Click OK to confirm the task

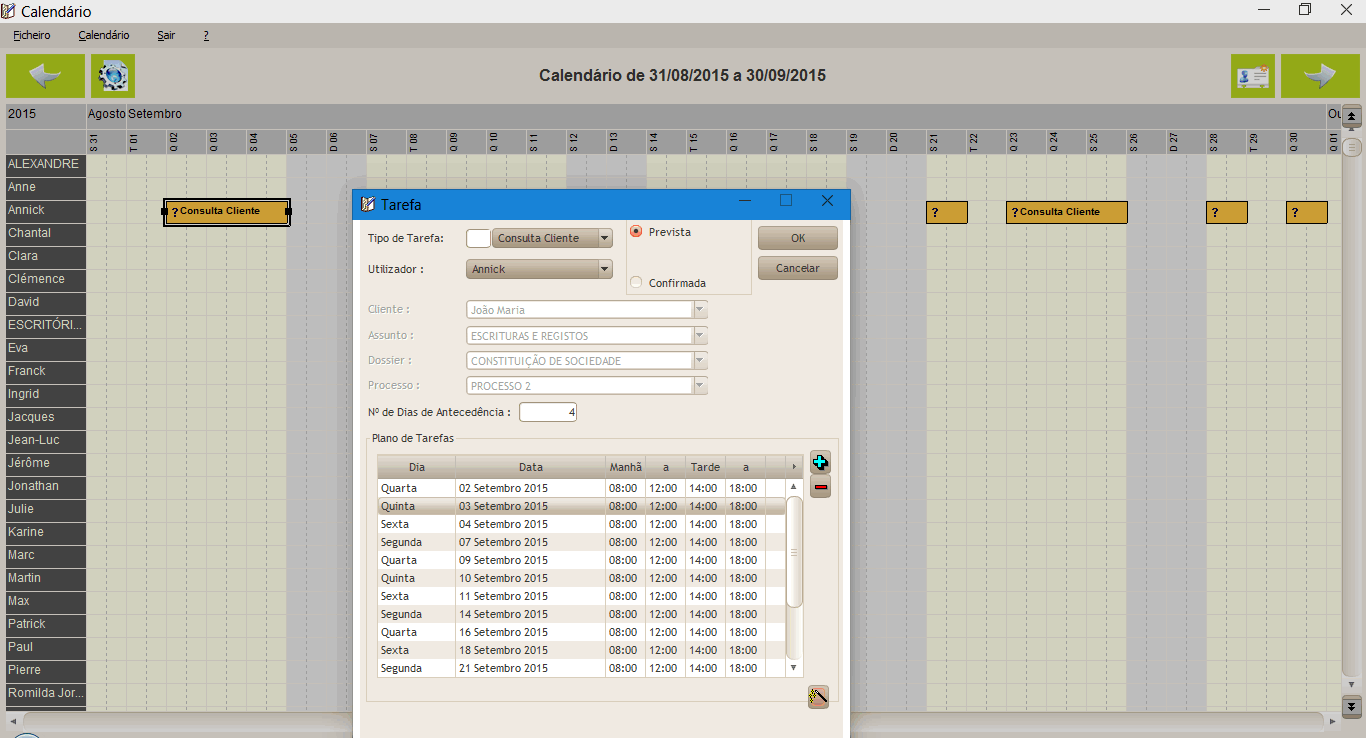[797, 238]
